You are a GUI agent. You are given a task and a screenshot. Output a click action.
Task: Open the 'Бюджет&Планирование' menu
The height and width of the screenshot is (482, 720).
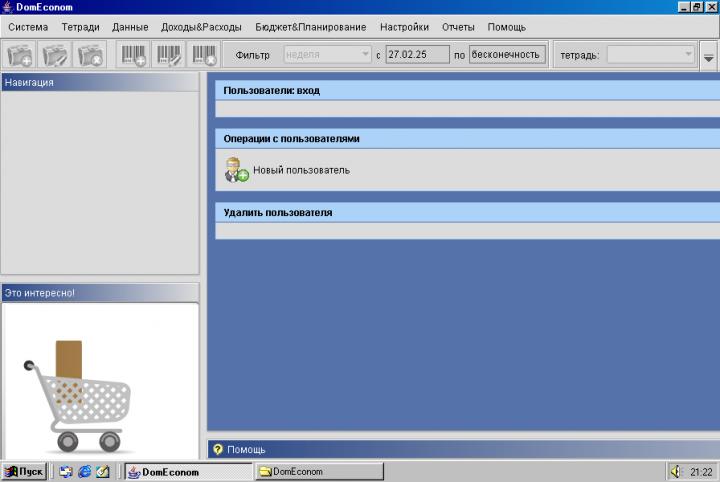coord(311,27)
